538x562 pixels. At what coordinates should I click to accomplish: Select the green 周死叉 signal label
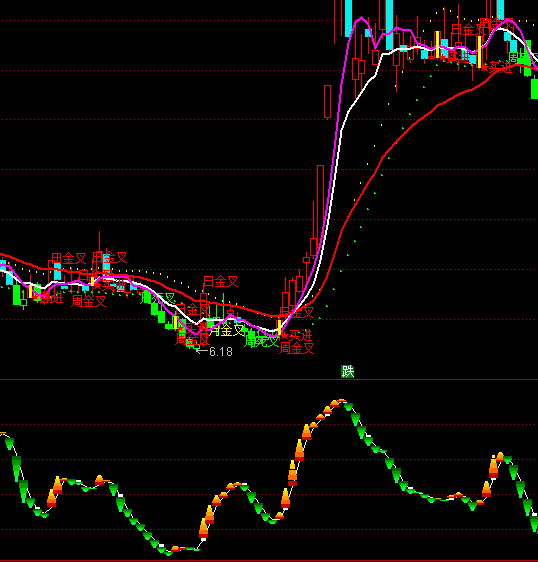(261, 342)
